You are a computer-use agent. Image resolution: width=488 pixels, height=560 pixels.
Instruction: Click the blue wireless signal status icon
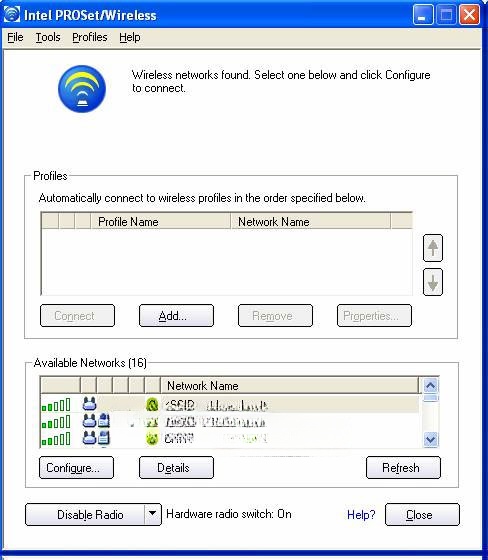point(82,89)
